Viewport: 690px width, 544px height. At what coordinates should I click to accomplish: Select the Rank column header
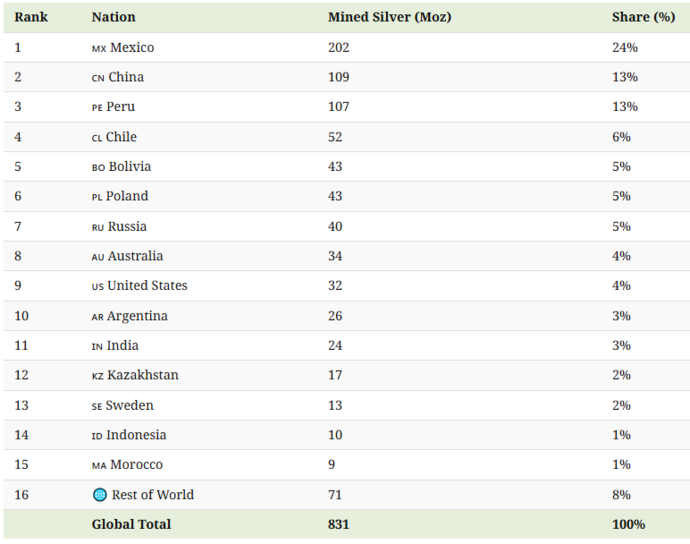(x=31, y=17)
